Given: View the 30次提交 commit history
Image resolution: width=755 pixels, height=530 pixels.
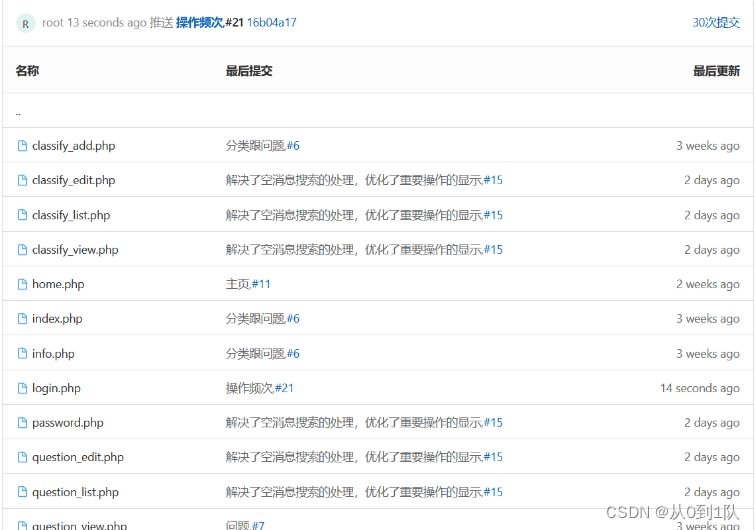Looking at the screenshot, I should 716,23.
